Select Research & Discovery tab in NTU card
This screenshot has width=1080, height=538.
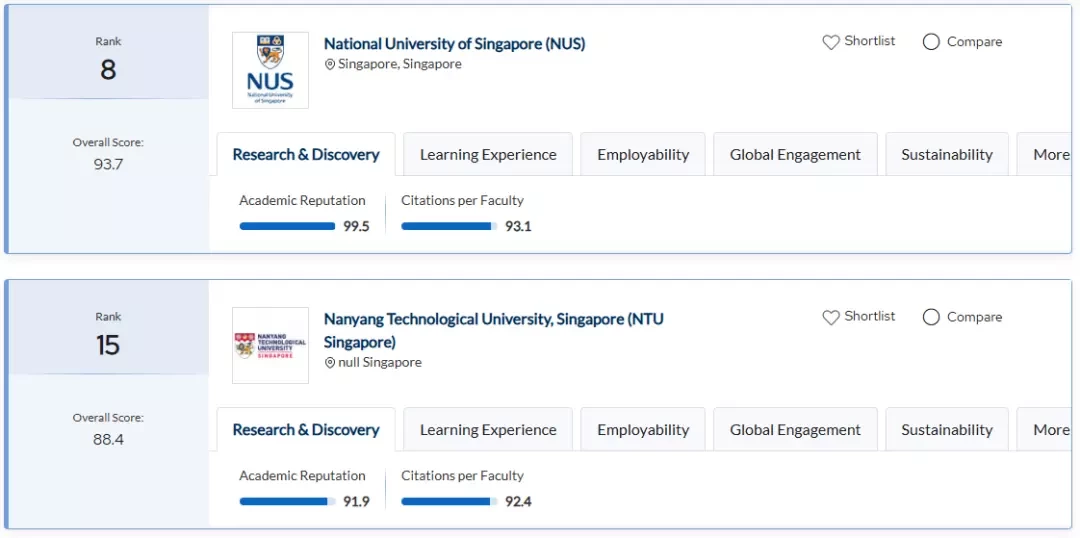pyautogui.click(x=306, y=429)
